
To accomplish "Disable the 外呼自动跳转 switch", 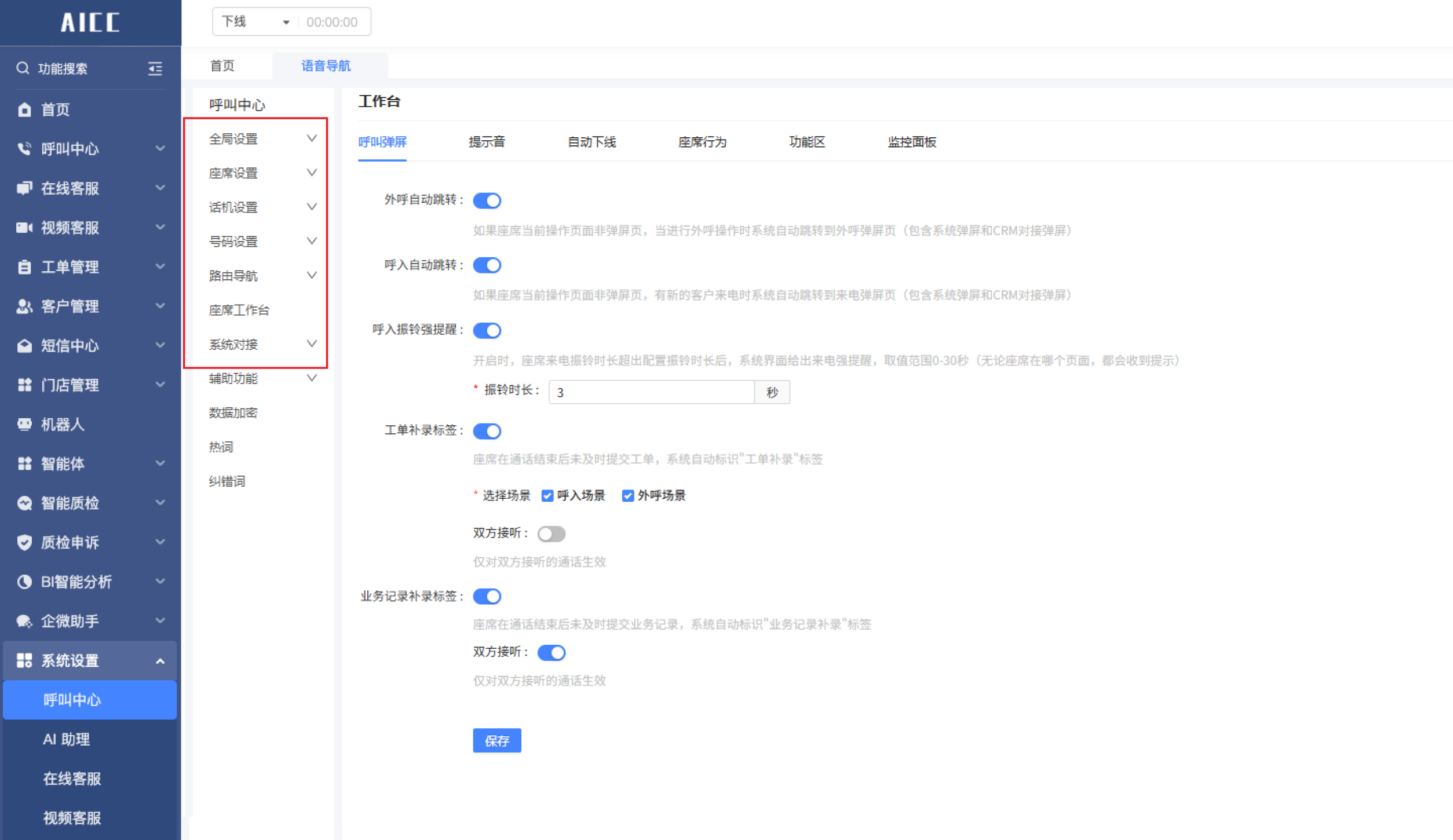I will (x=487, y=200).
